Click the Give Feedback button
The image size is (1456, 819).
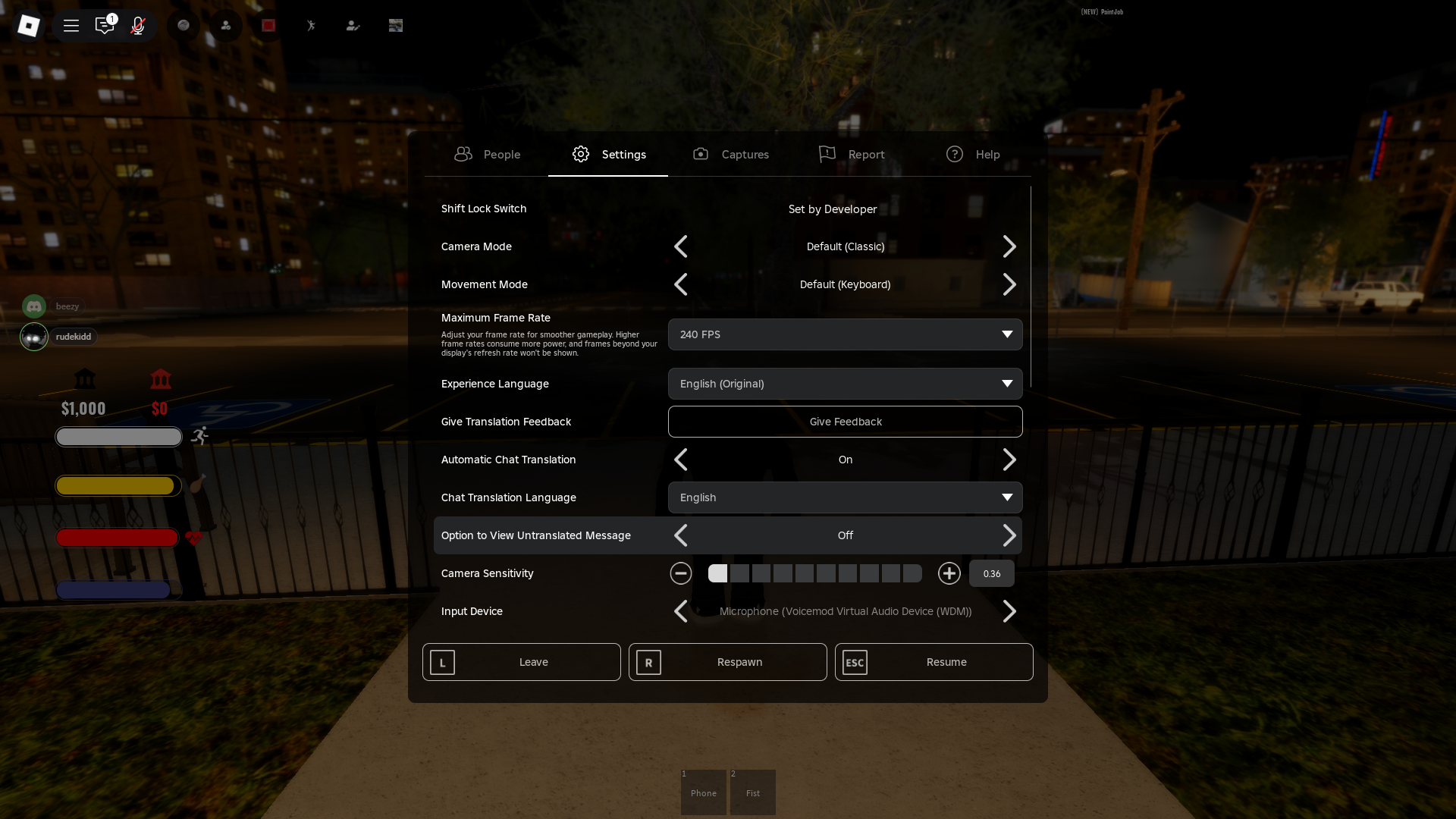(x=845, y=422)
